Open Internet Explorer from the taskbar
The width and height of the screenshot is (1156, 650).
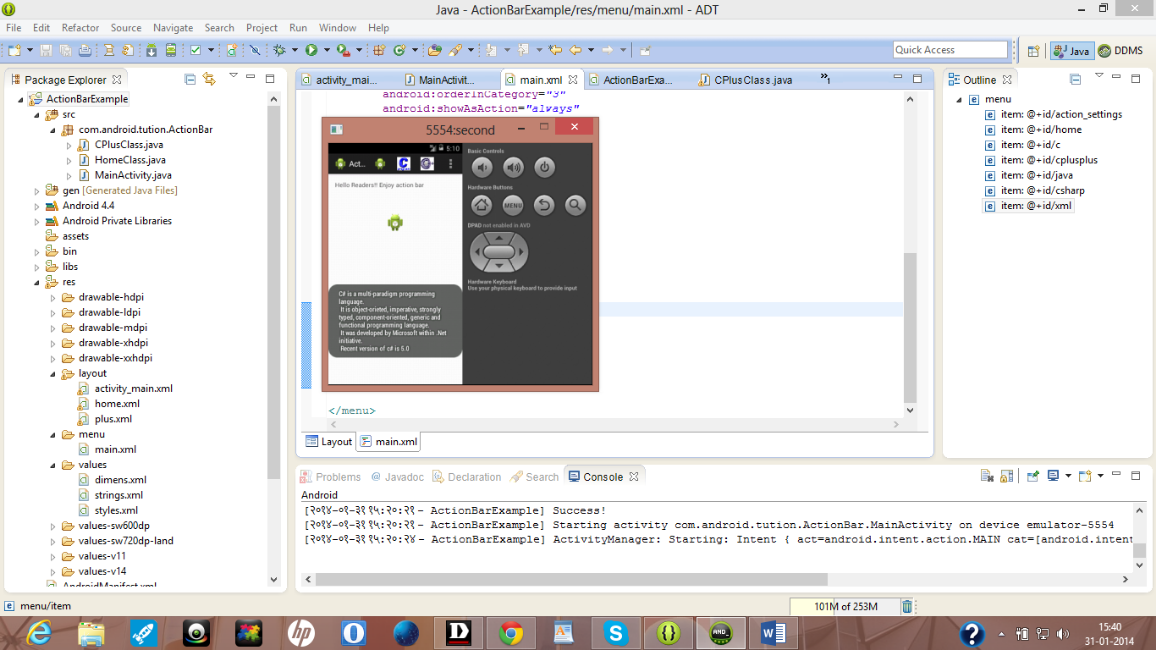(x=38, y=633)
